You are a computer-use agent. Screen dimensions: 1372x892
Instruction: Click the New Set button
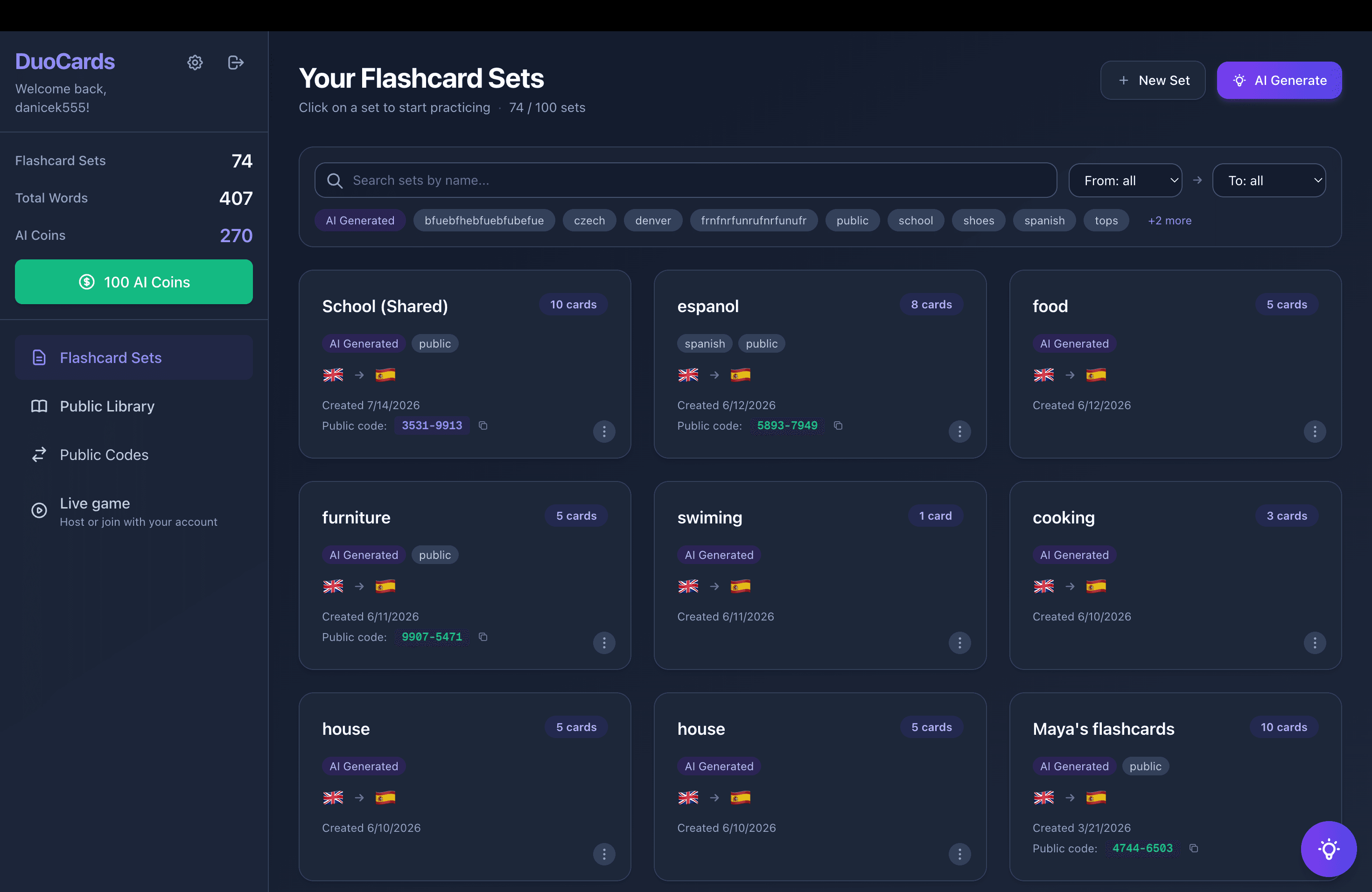[1152, 80]
